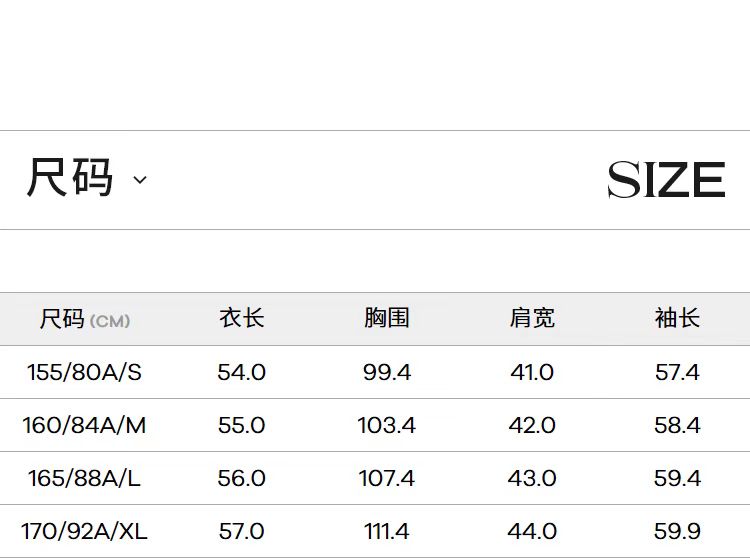Click the 肩宽 column header
This screenshot has height=558, width=750.
tap(532, 319)
